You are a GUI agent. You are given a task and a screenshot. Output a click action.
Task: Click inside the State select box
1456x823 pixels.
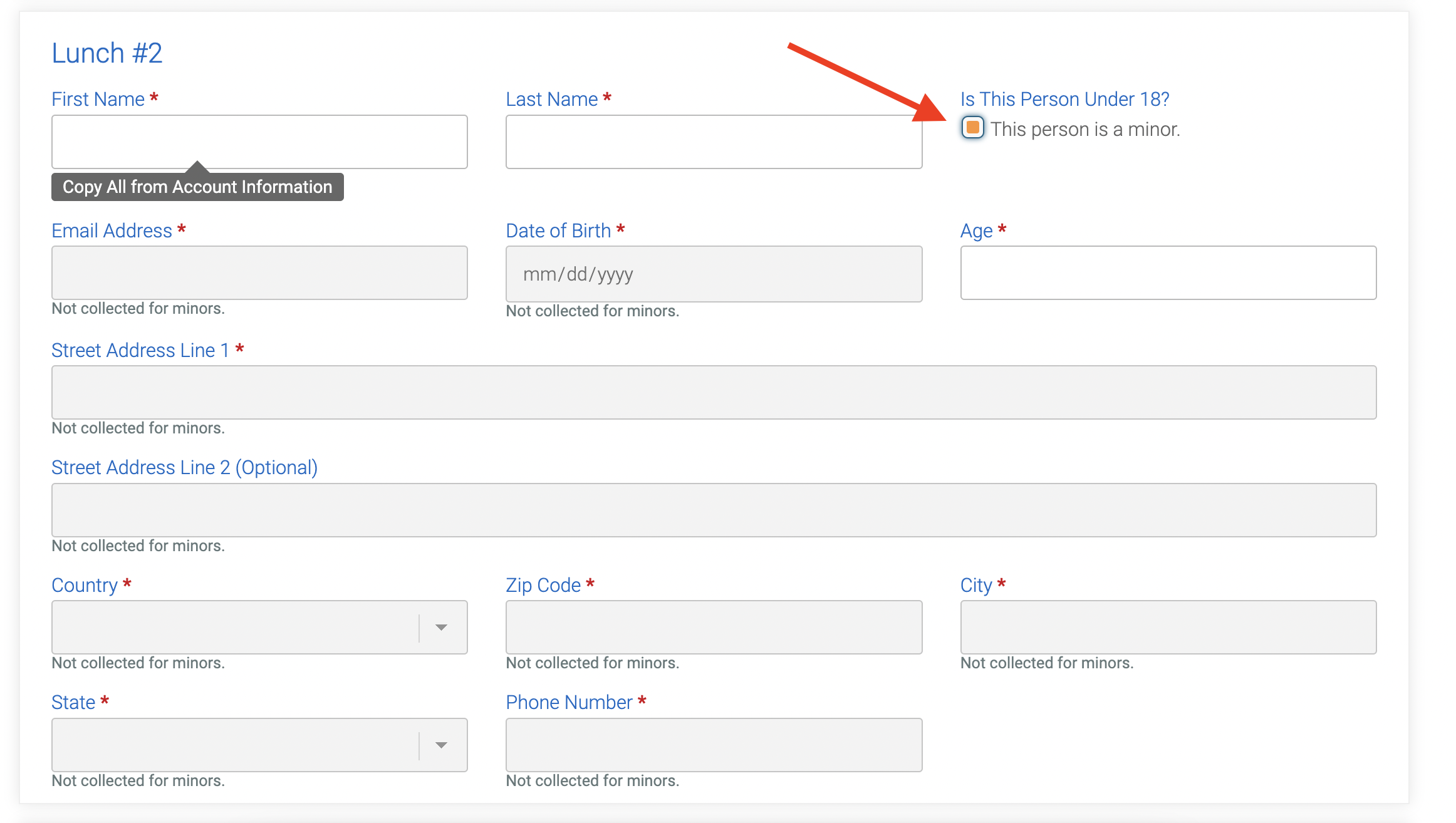click(x=235, y=745)
